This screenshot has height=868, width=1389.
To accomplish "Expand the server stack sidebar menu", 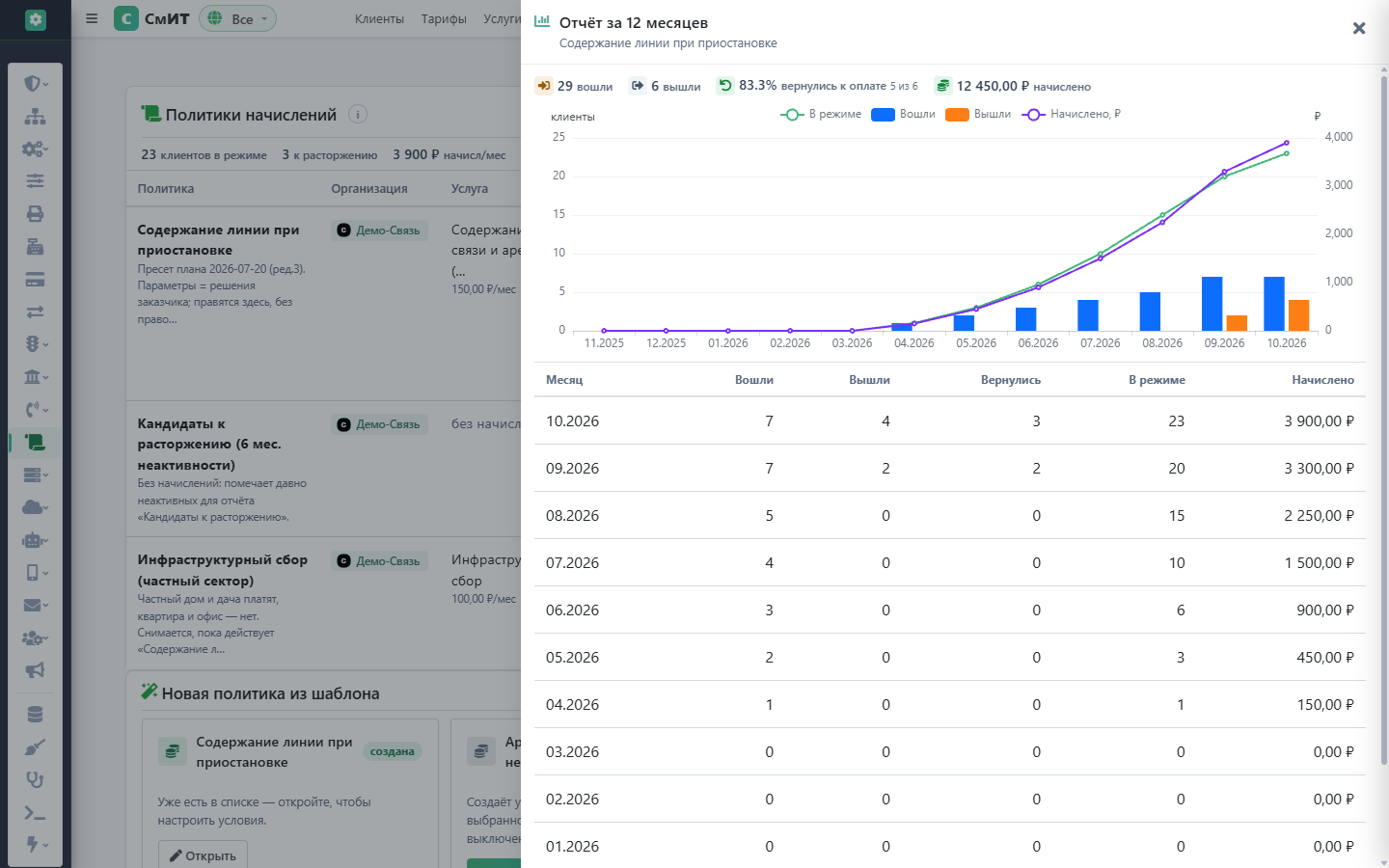I will click(35, 475).
